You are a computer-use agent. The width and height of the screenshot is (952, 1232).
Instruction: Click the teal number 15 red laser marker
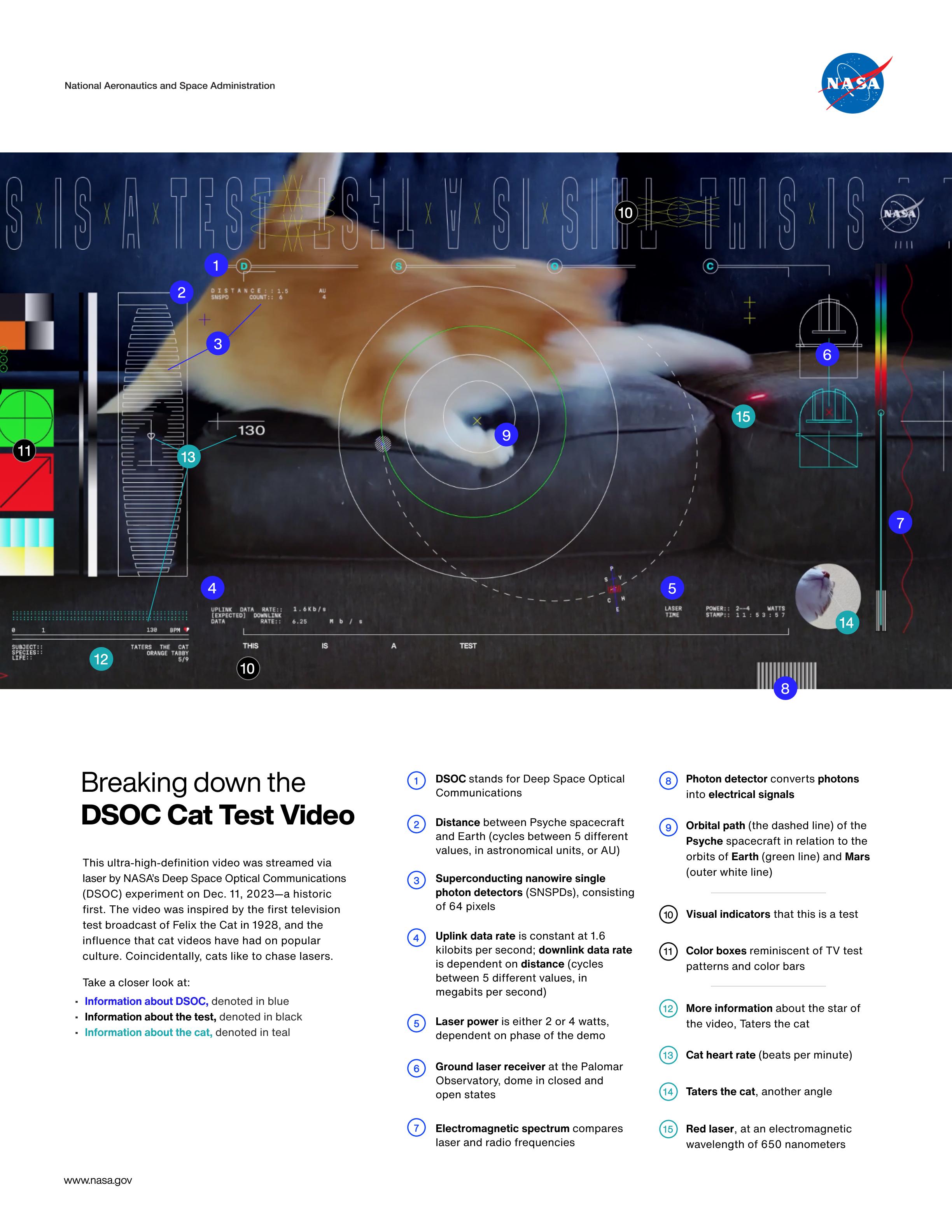pyautogui.click(x=743, y=417)
